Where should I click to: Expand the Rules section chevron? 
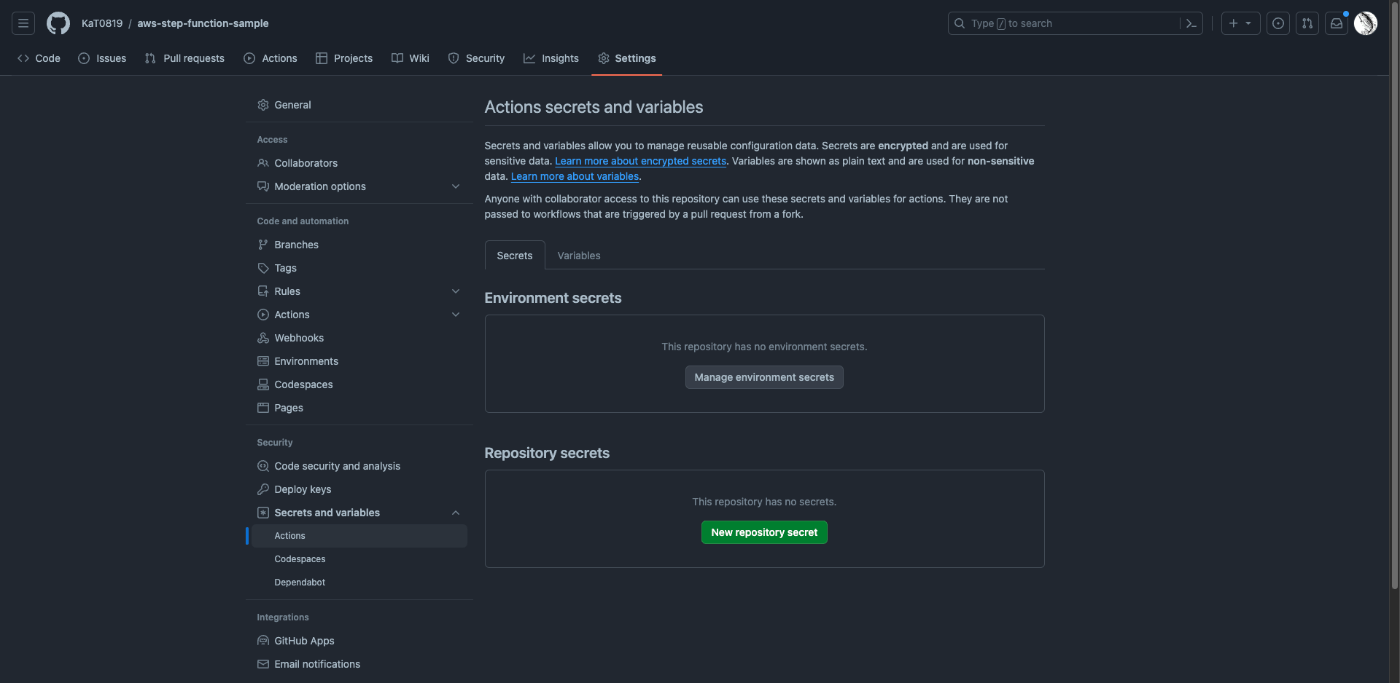point(456,291)
